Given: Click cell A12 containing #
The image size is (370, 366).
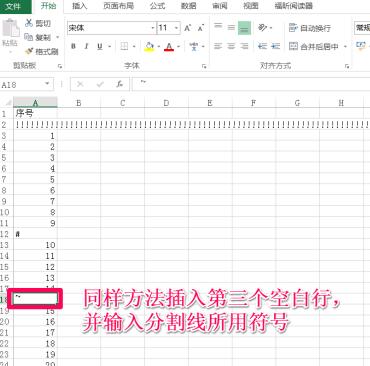Looking at the screenshot, I should 35,234.
